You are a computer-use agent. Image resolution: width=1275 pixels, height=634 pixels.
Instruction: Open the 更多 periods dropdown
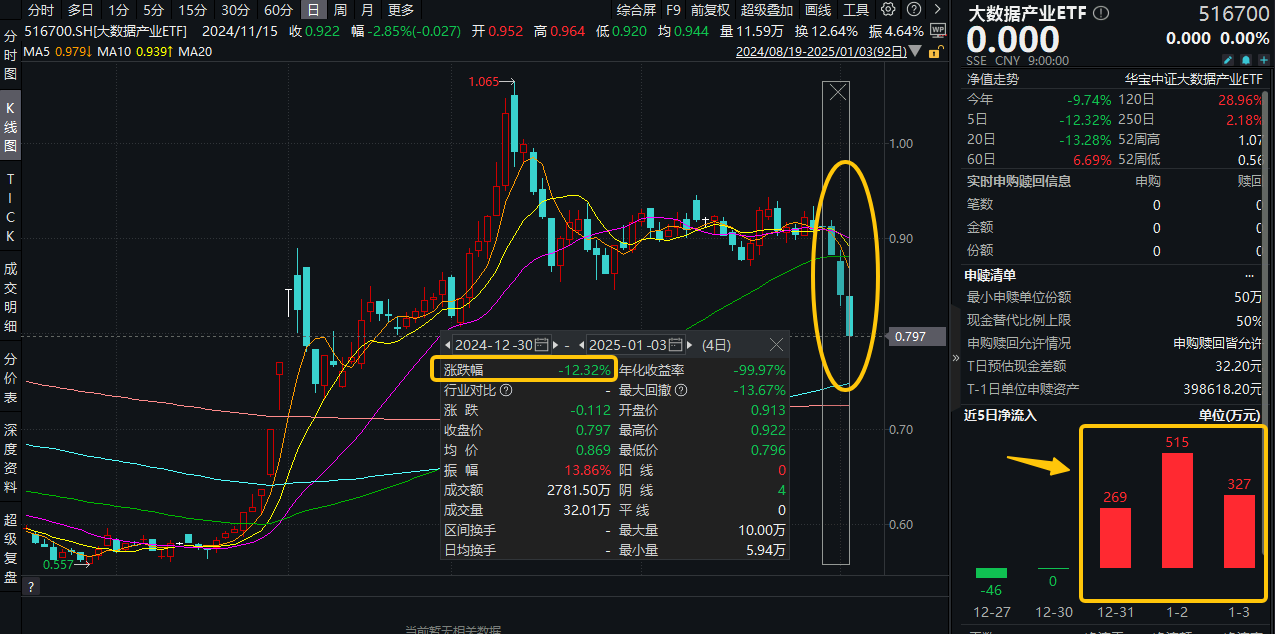(x=400, y=10)
